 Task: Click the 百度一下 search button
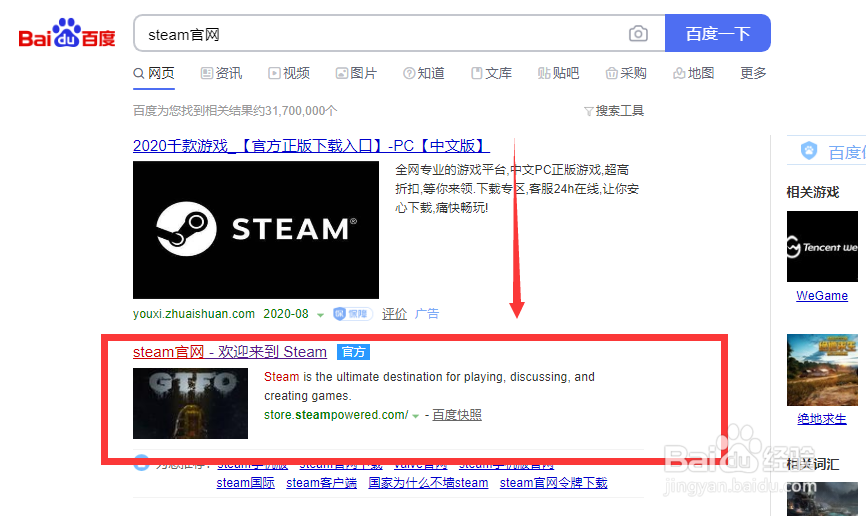tap(717, 34)
